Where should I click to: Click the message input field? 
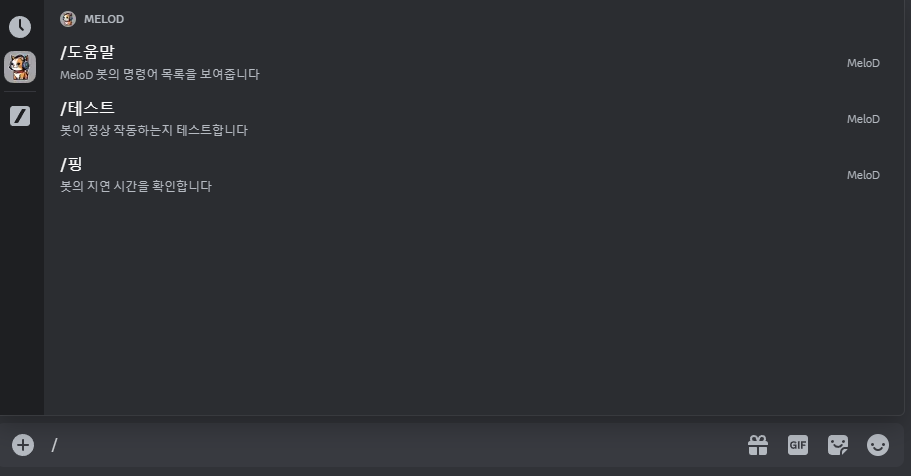tap(395, 445)
